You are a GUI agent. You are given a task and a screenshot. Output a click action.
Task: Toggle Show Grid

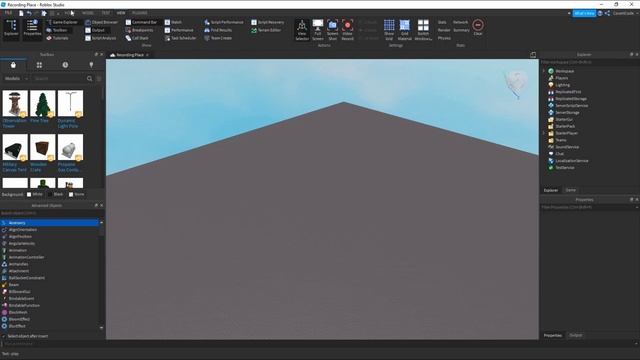[389, 30]
